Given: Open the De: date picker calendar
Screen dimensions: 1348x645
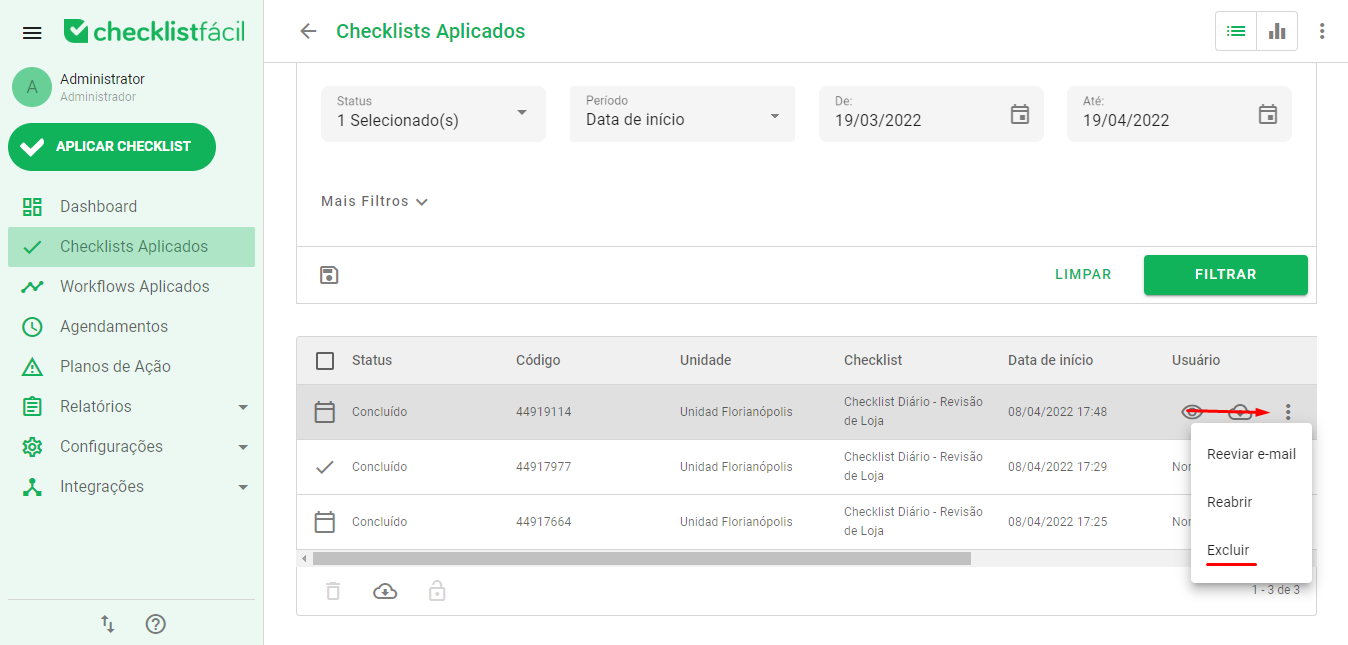Looking at the screenshot, I should (x=1019, y=113).
